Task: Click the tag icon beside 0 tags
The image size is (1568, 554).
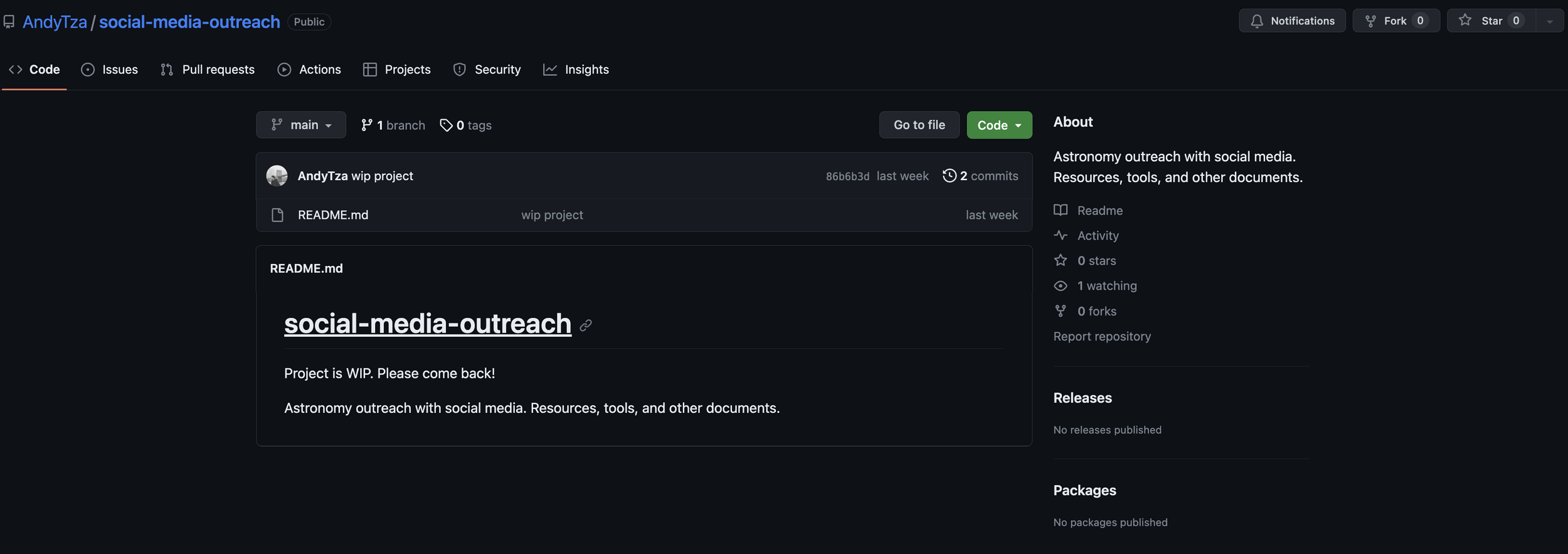Action: (446, 125)
